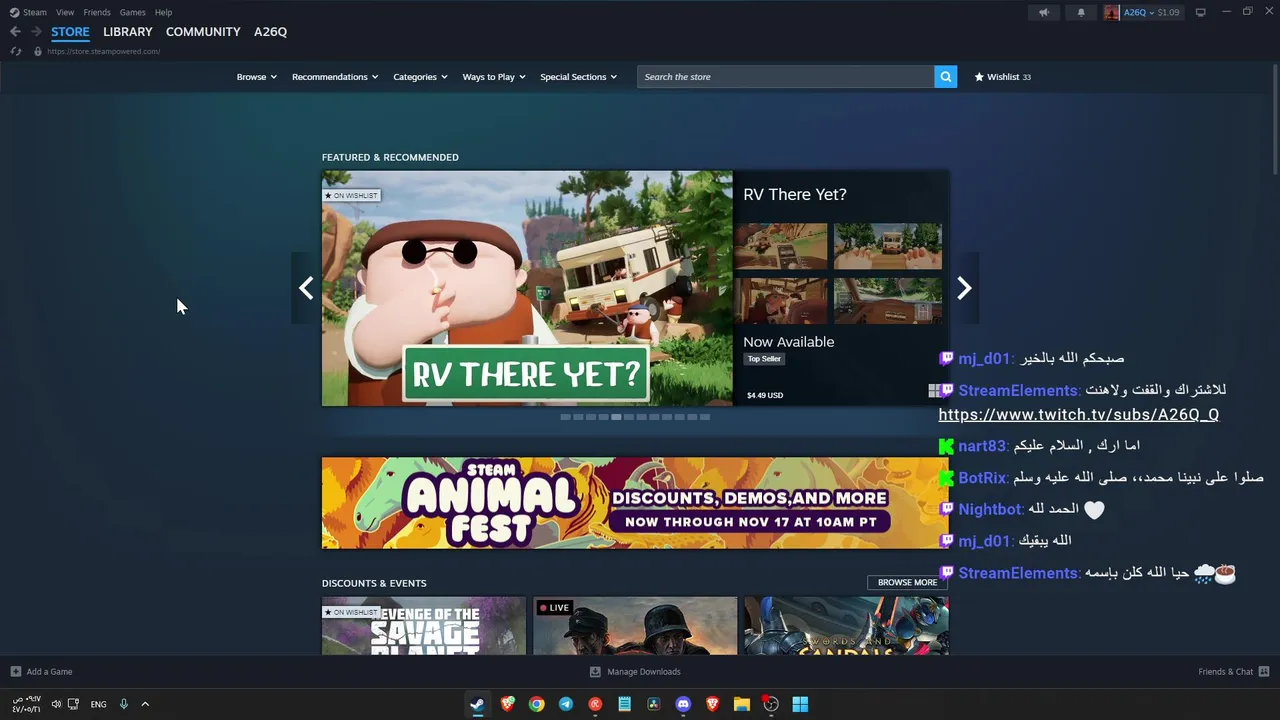Open the STORE tab
1280x720 pixels.
70,32
